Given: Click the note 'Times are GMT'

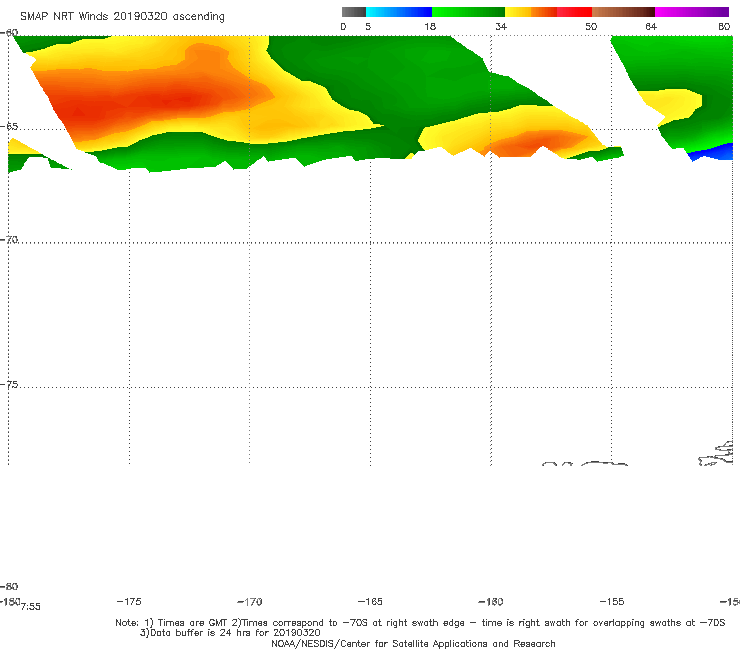Looking at the screenshot, I should click(186, 623).
